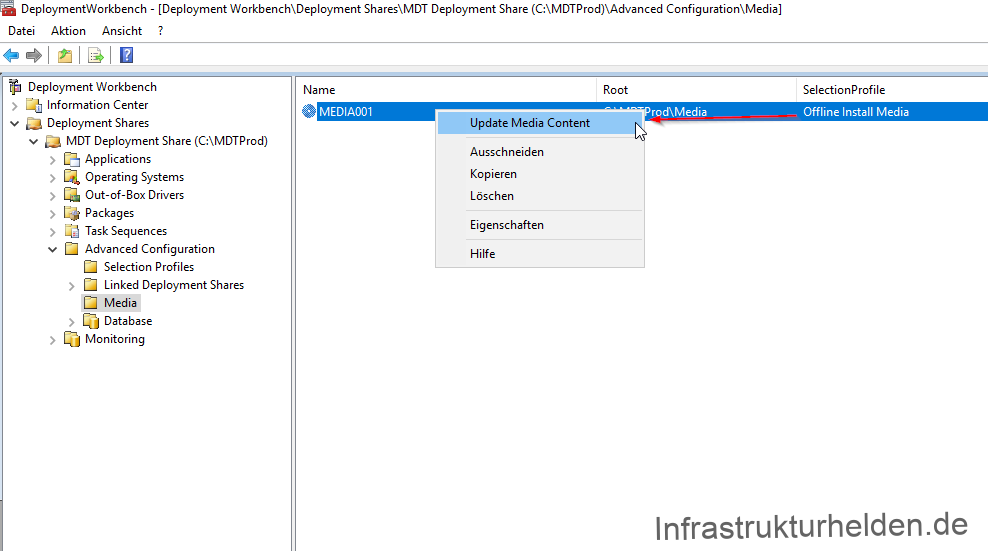Click the Deployment Workbench root icon
The image size is (988, 551).
[x=15, y=87]
